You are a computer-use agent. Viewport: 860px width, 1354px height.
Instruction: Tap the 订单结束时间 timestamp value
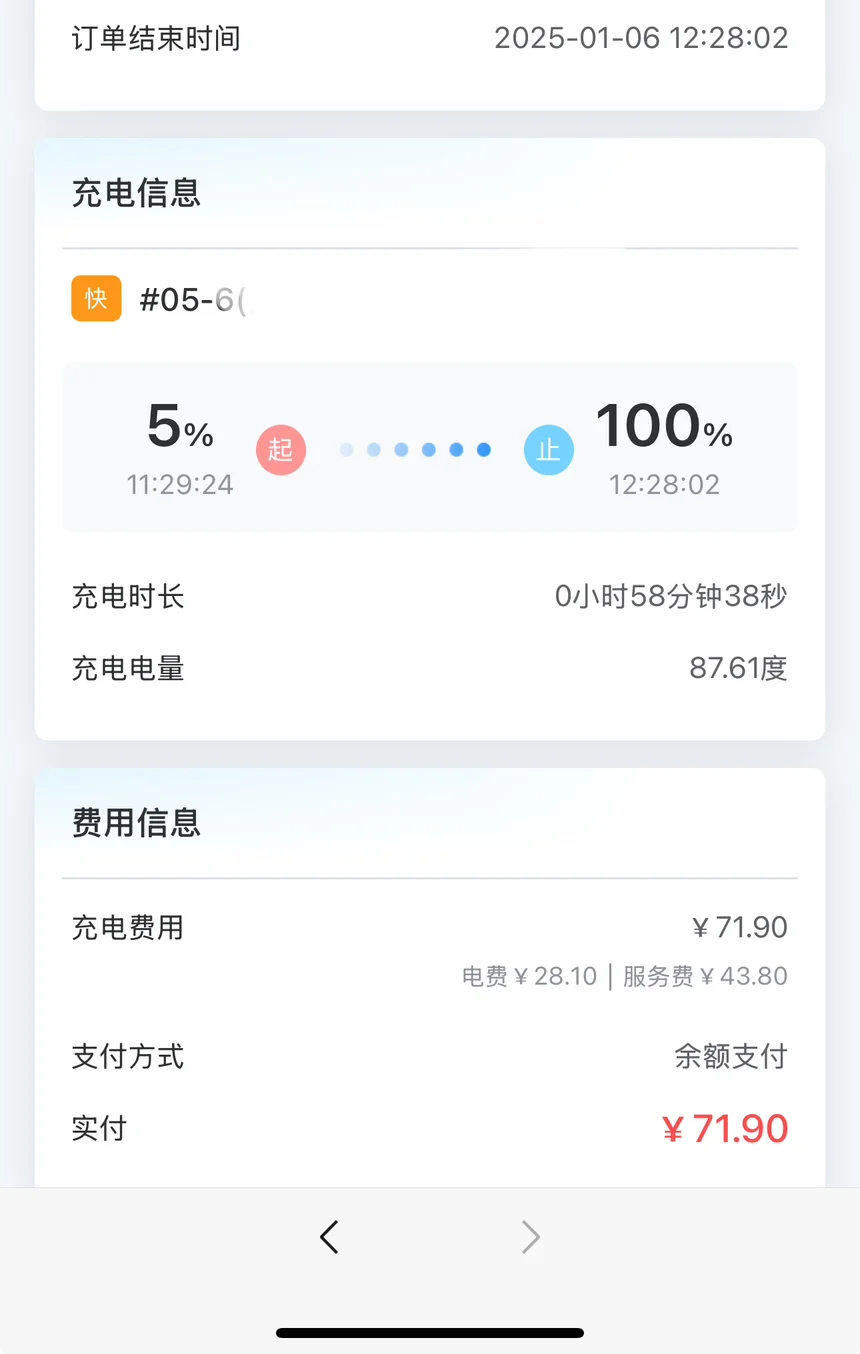click(x=641, y=38)
